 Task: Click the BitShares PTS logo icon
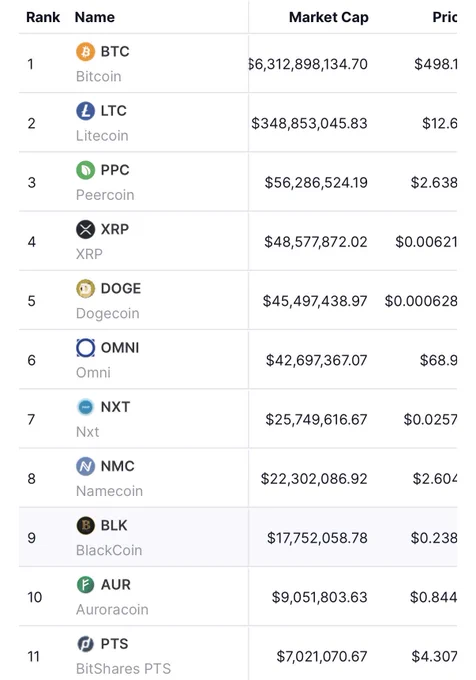coord(85,644)
